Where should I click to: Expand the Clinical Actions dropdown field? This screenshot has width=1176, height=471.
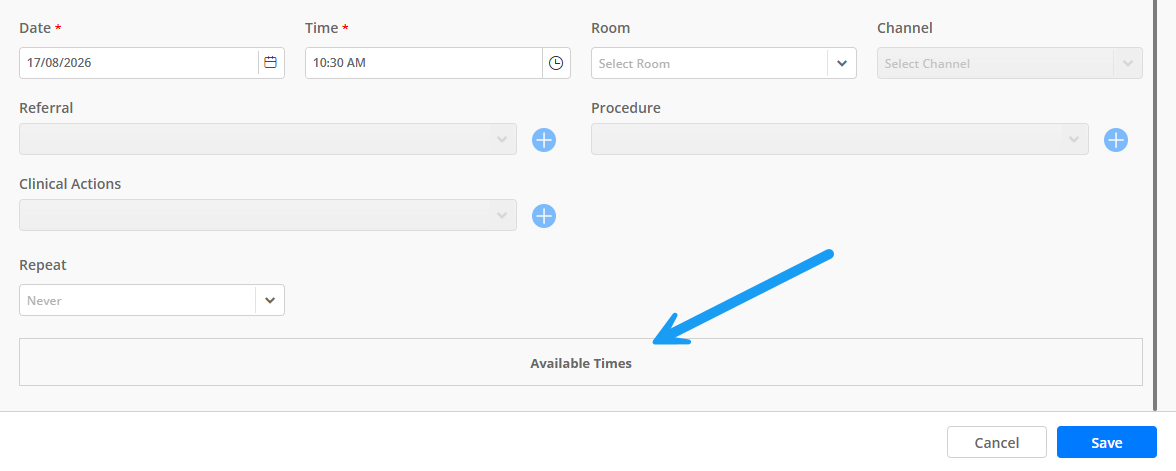point(268,215)
